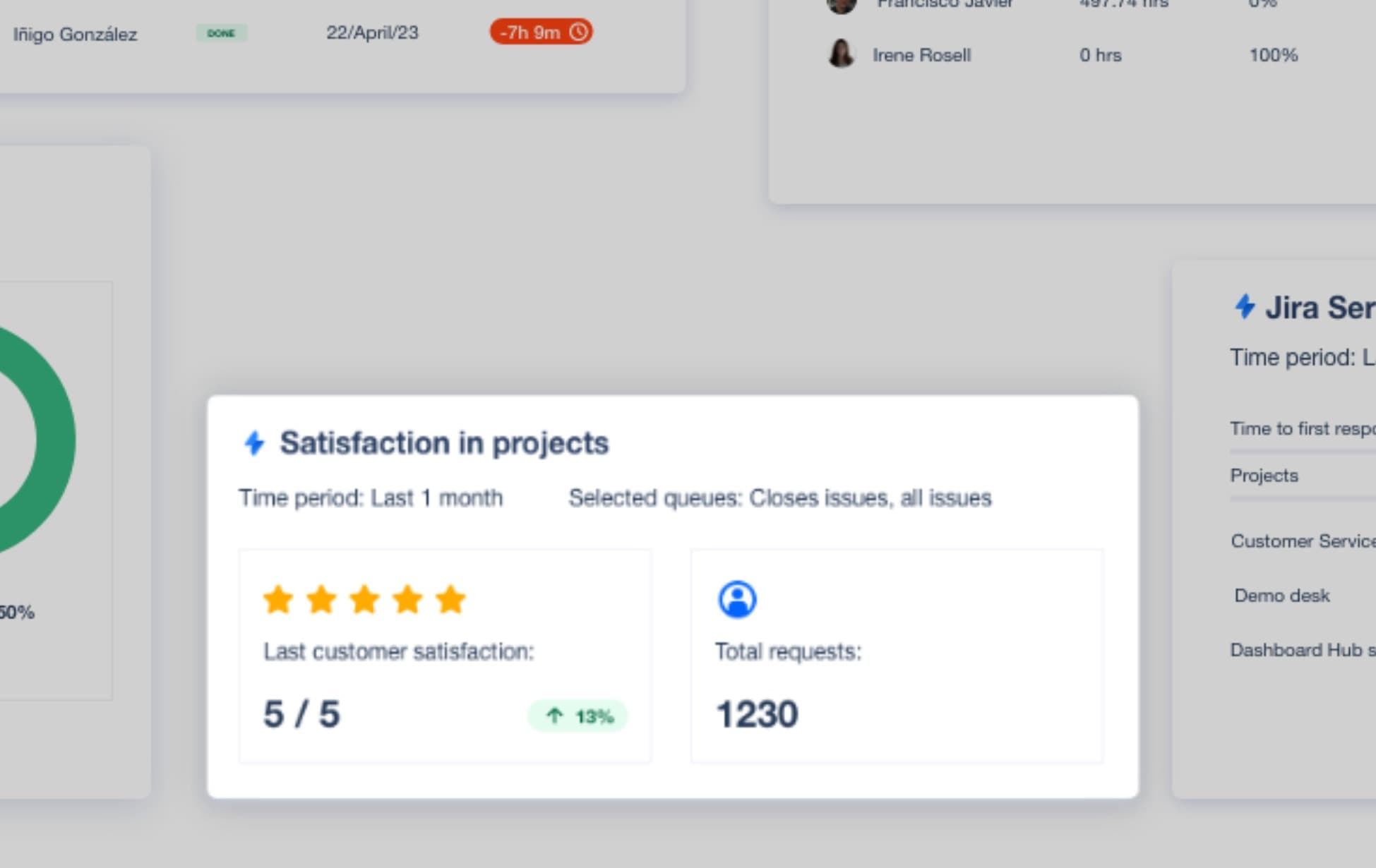1376x868 pixels.
Task: Click the green up arrow in 13% badge
Action: [555, 716]
